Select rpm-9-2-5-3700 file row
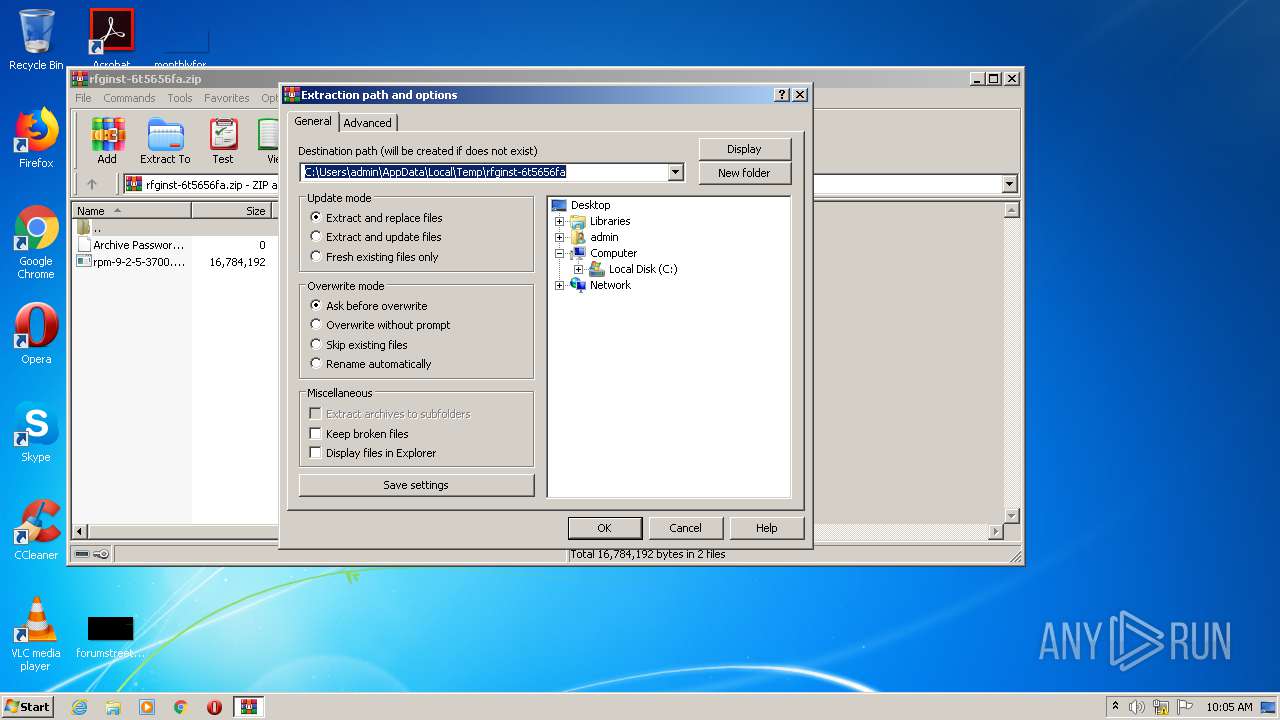The height and width of the screenshot is (720, 1280). click(x=172, y=262)
